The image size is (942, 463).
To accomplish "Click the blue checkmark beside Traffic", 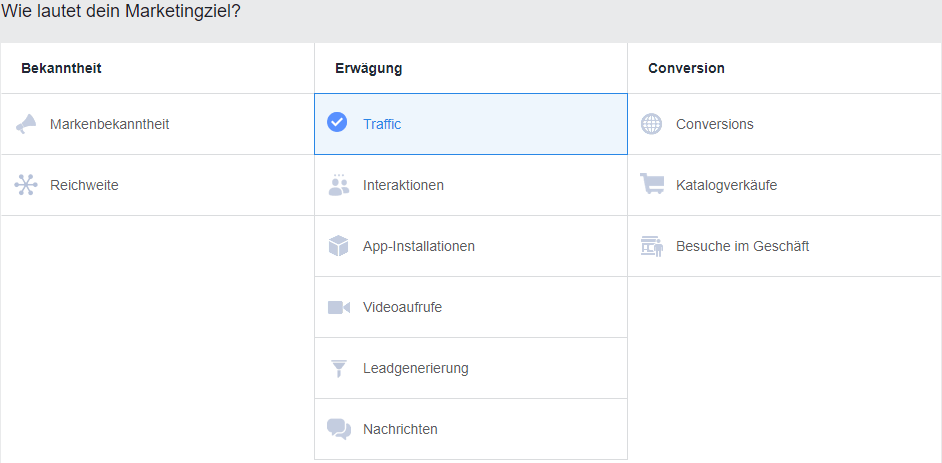I will [x=338, y=123].
